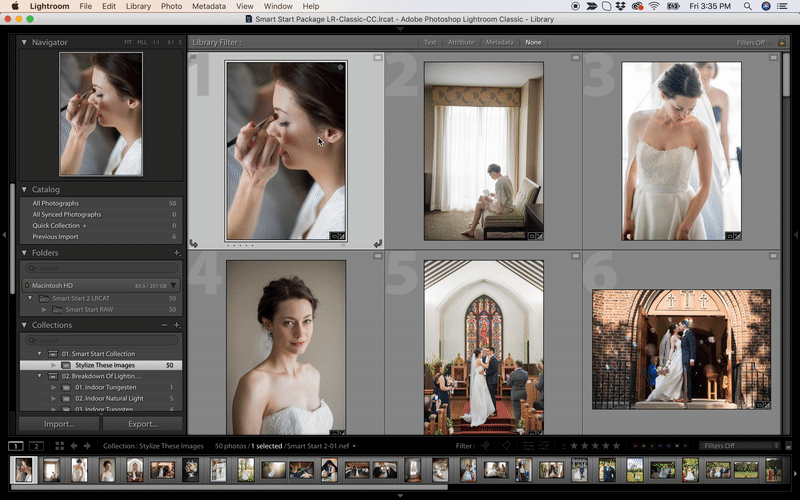Image resolution: width=800 pixels, height=500 pixels.
Task: Rotate first photo clockwise using the corner arrow
Action: tap(378, 243)
